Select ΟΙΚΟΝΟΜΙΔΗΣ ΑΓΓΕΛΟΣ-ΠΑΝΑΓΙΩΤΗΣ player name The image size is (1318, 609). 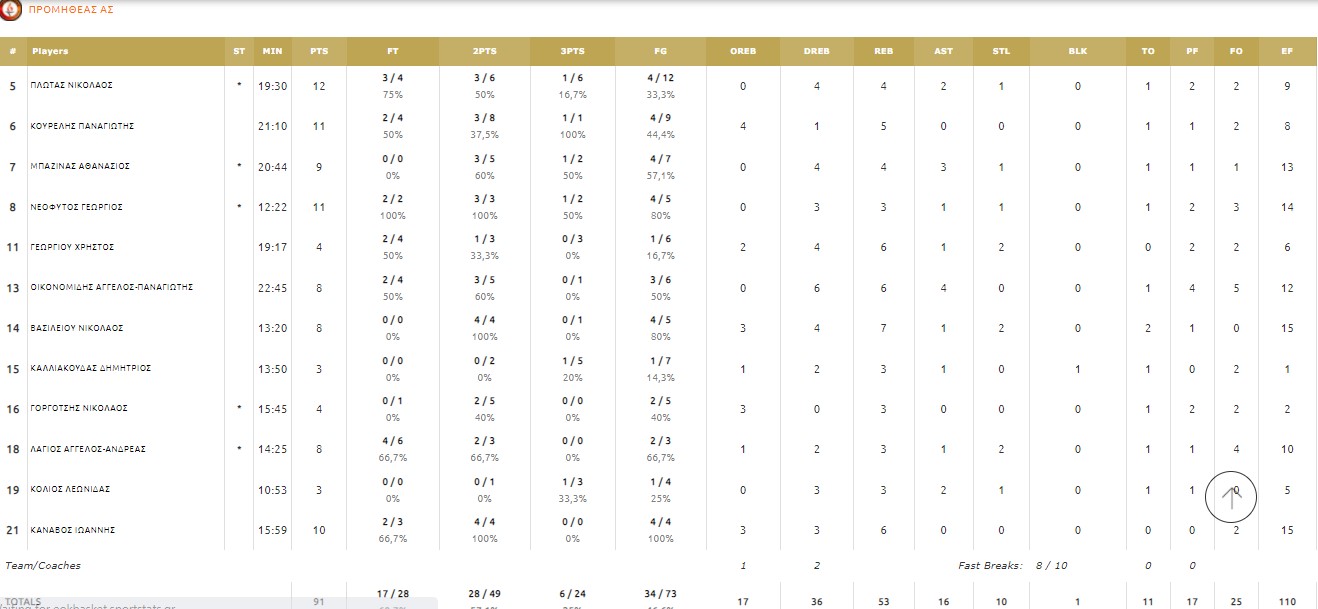111,287
